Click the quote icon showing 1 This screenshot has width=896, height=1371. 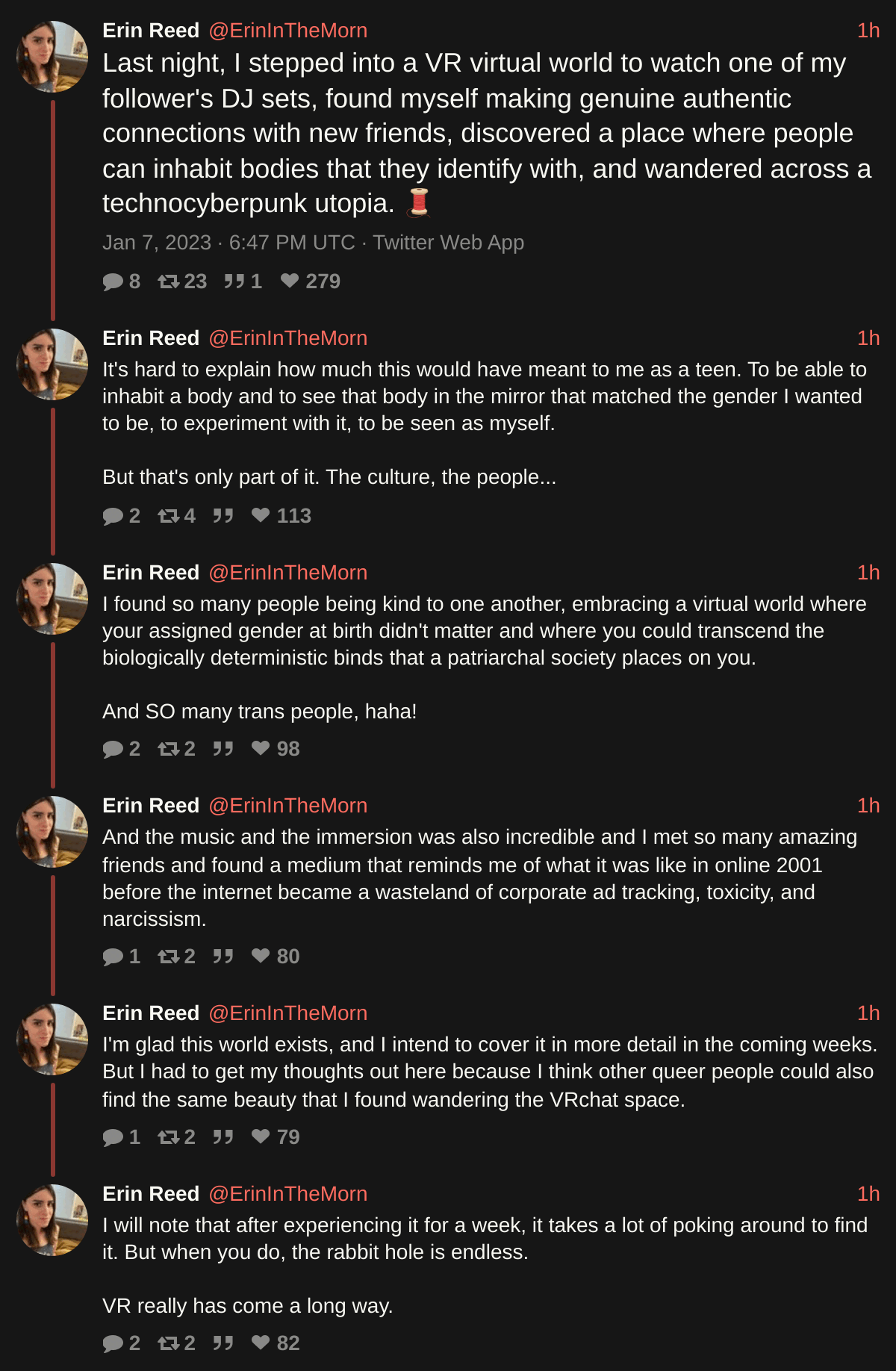click(x=234, y=282)
